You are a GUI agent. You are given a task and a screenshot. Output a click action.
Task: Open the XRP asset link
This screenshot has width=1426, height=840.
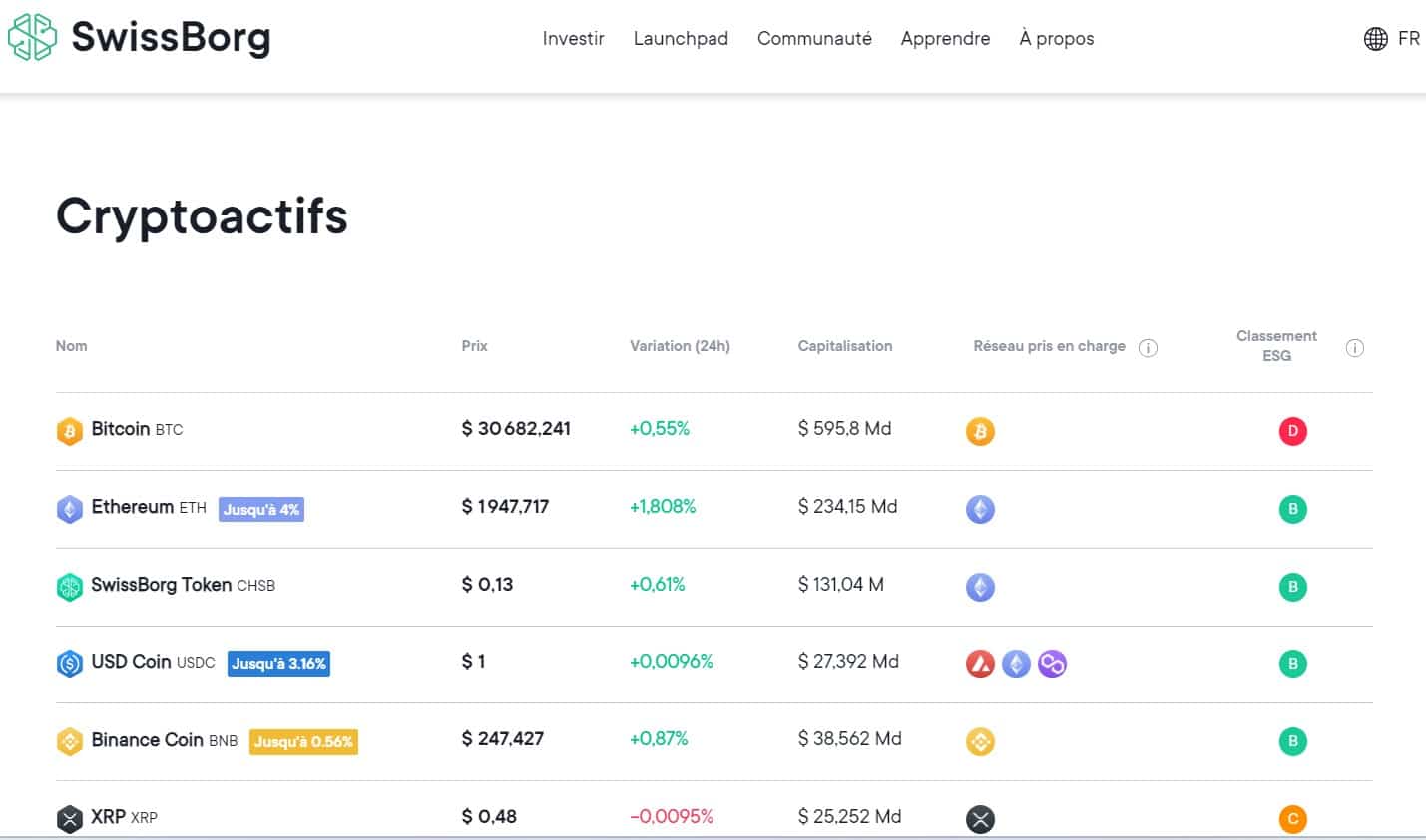[x=124, y=817]
